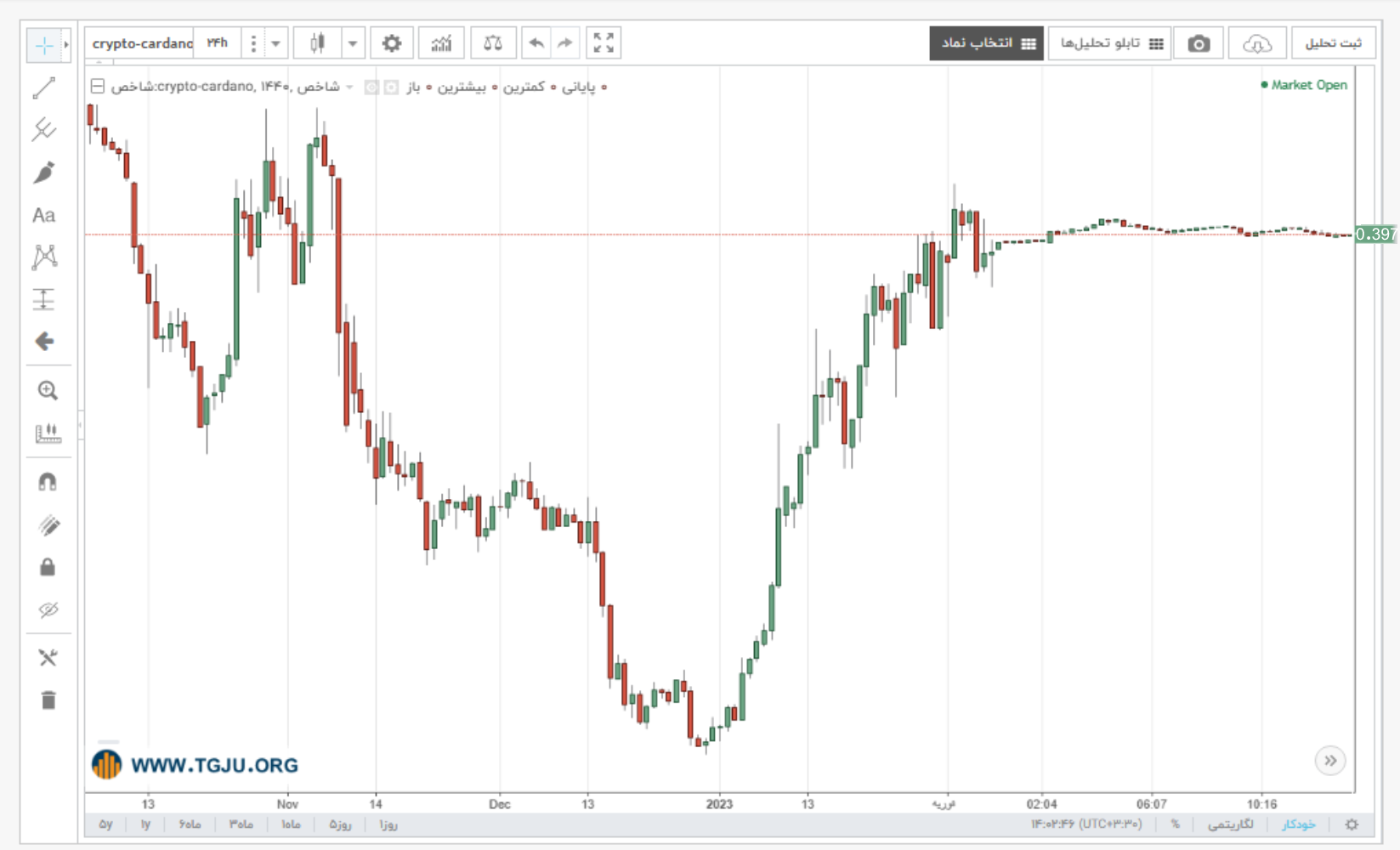Click the left arrow back tool
This screenshot has width=1400, height=850.
click(x=44, y=342)
